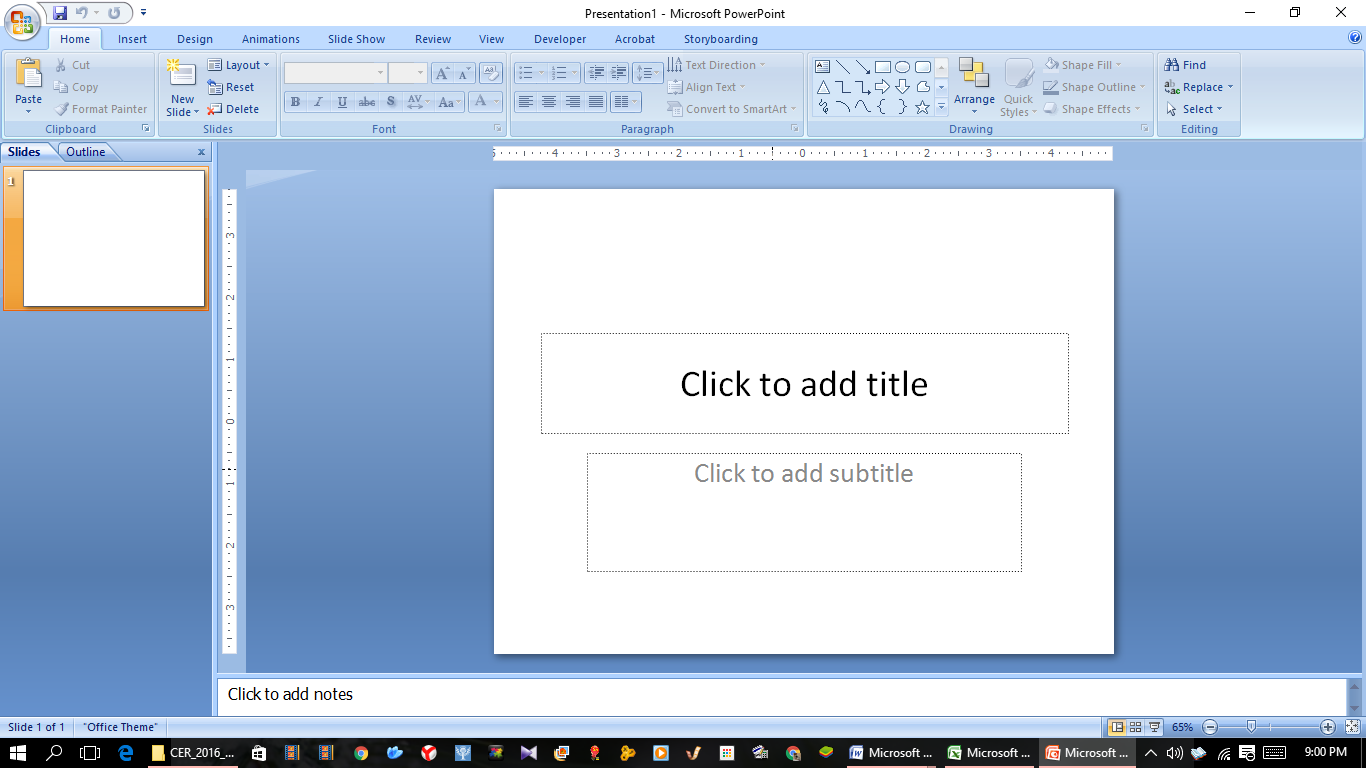The image size is (1366, 768).
Task: Expand the Layout dropdown
Action: [x=239, y=65]
